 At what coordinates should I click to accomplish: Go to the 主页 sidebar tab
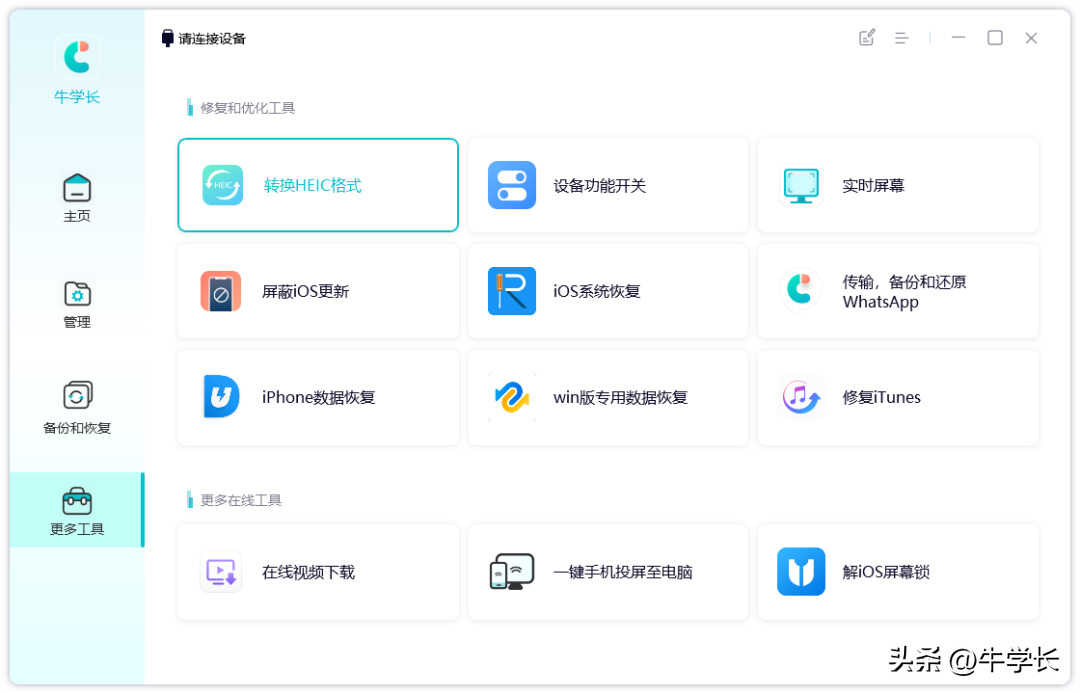[x=77, y=198]
